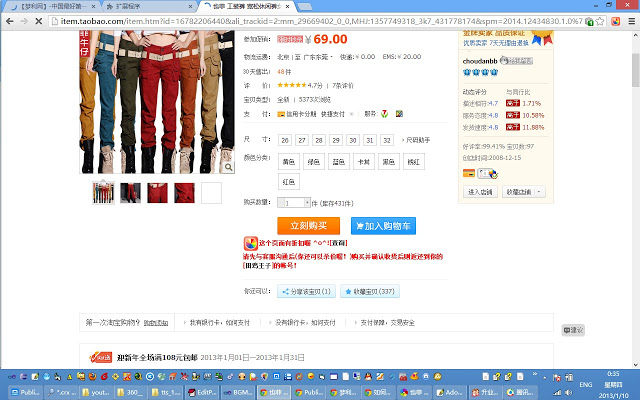The image size is (640, 400).
Task: Click the ENG language indicator in the tray
Action: tap(586, 384)
